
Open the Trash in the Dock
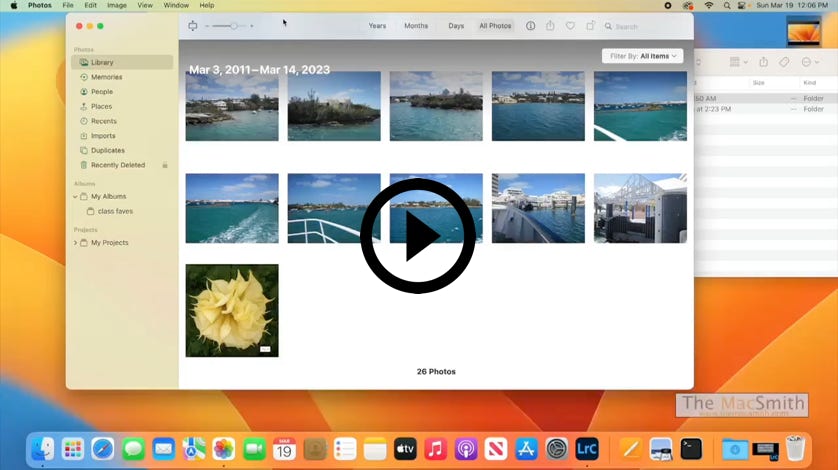[795, 448]
